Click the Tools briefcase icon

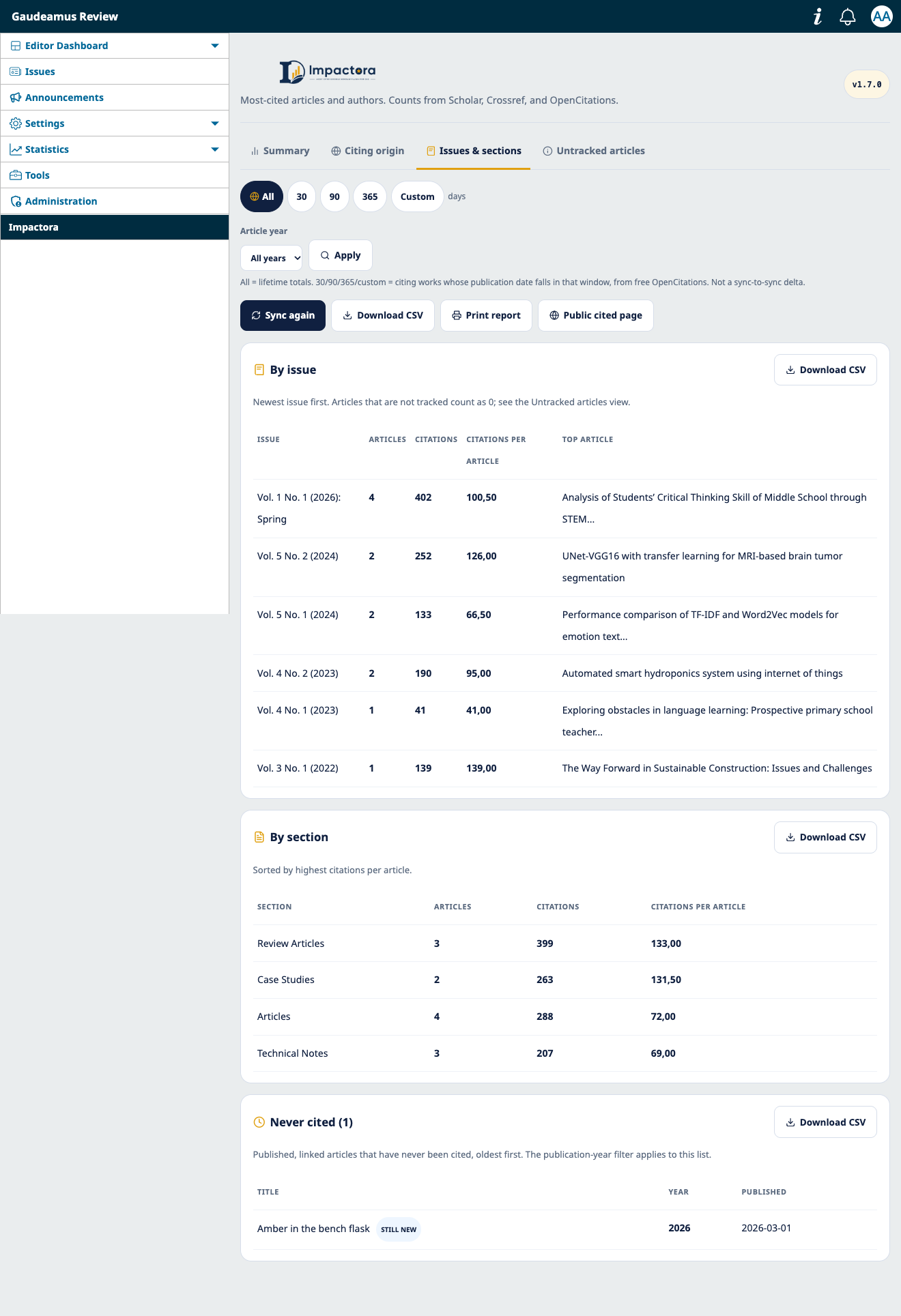15,175
